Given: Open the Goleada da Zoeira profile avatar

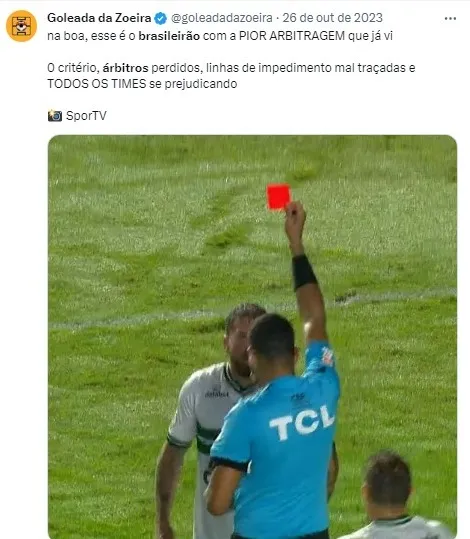Looking at the screenshot, I should pos(21,26).
